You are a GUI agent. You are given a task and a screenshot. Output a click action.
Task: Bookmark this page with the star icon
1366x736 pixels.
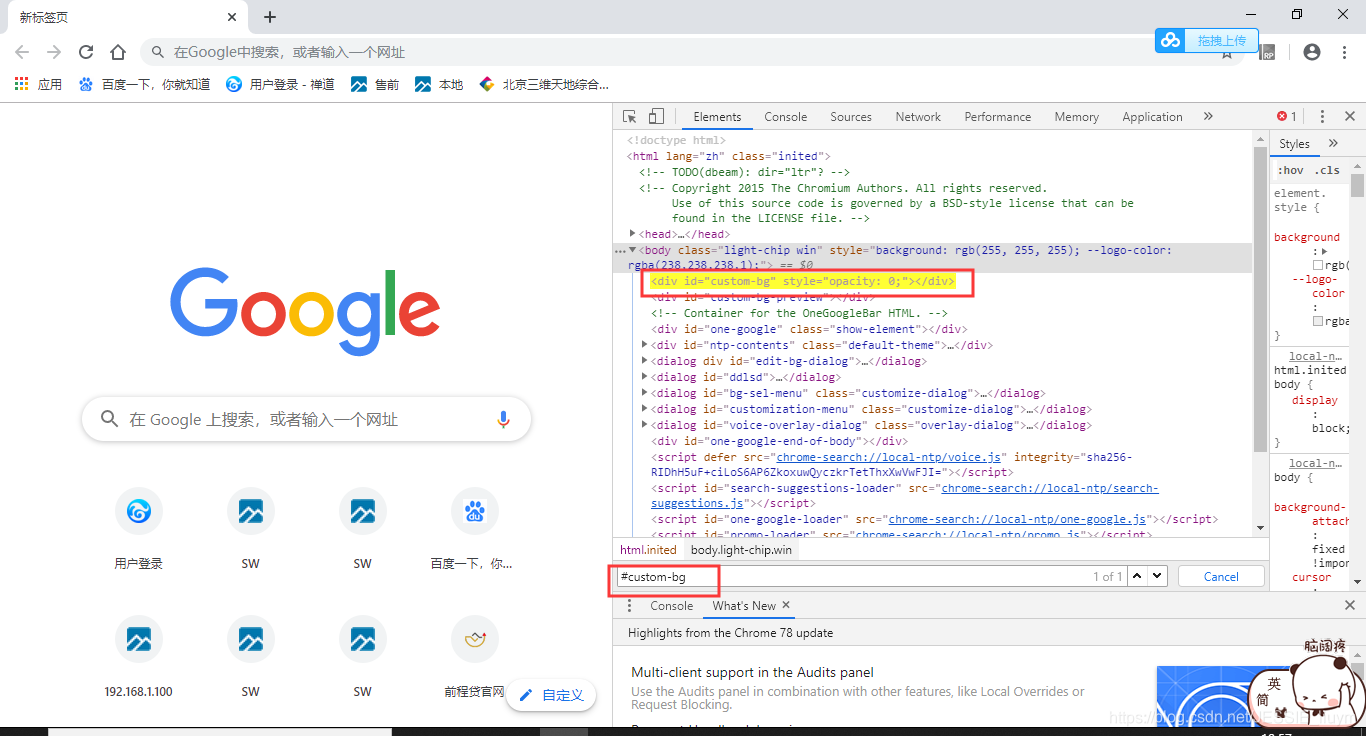(1226, 54)
